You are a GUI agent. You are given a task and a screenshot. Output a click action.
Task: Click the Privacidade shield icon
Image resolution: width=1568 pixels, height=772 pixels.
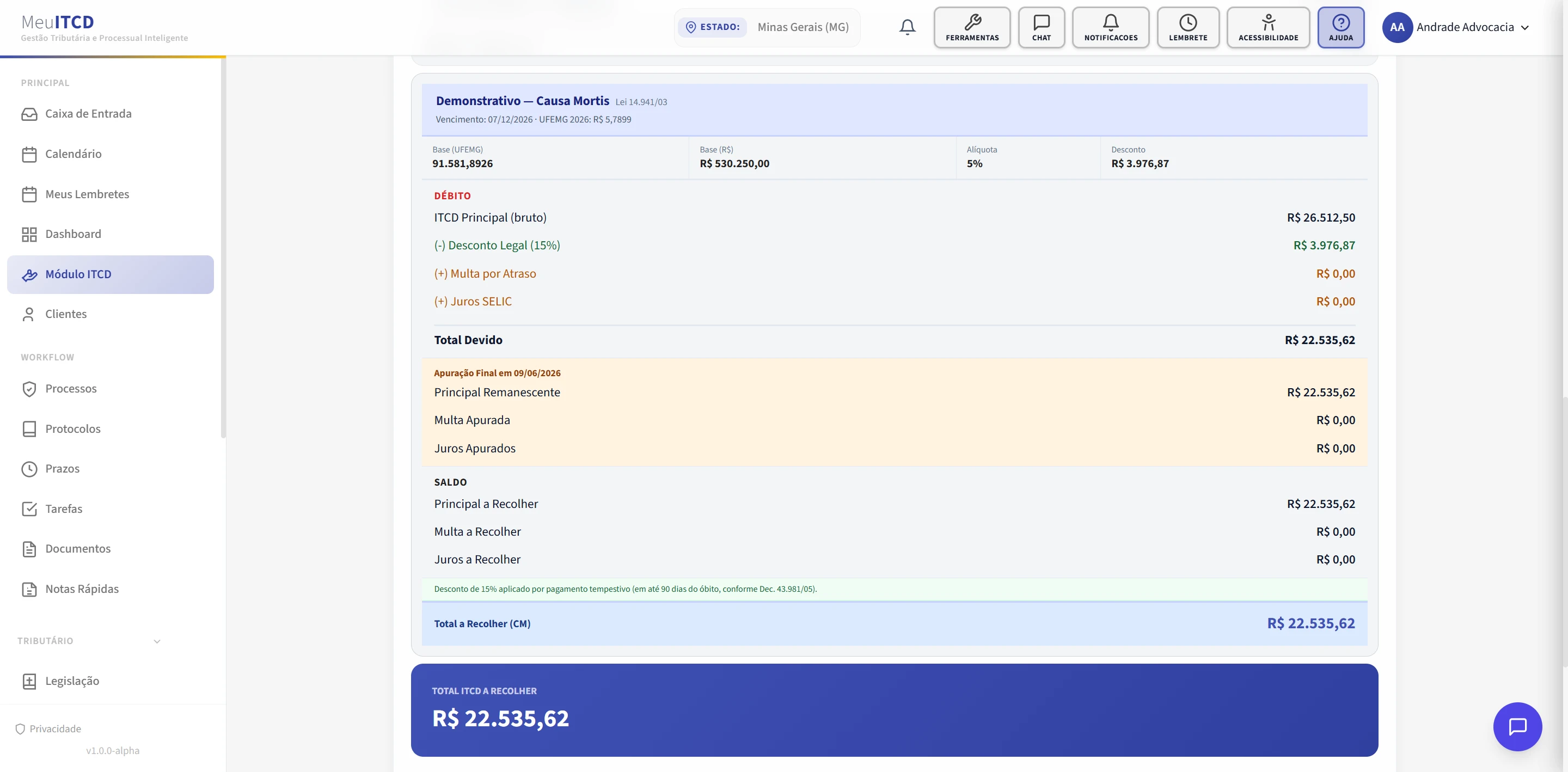point(20,730)
